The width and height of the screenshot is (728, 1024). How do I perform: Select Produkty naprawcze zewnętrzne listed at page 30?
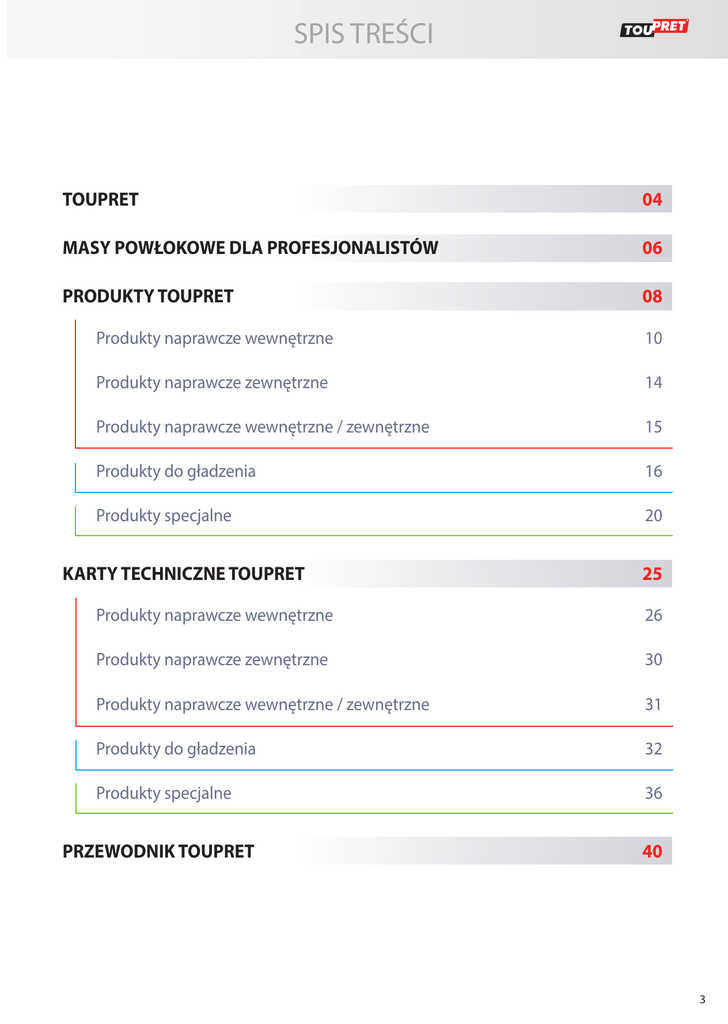click(211, 660)
